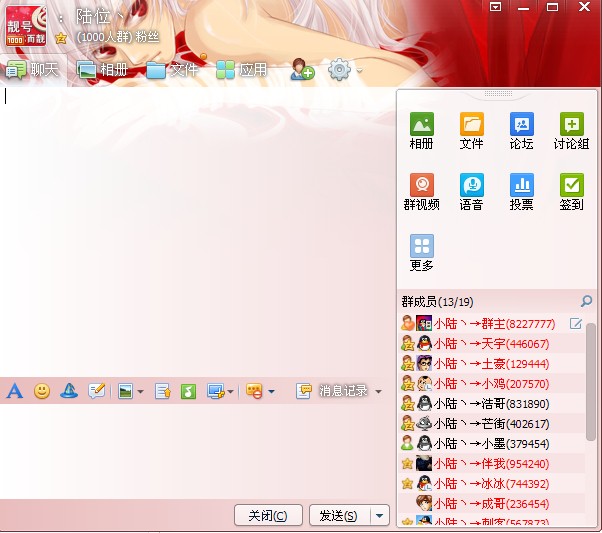Open magic emoticon wizard hat icon

click(69, 391)
